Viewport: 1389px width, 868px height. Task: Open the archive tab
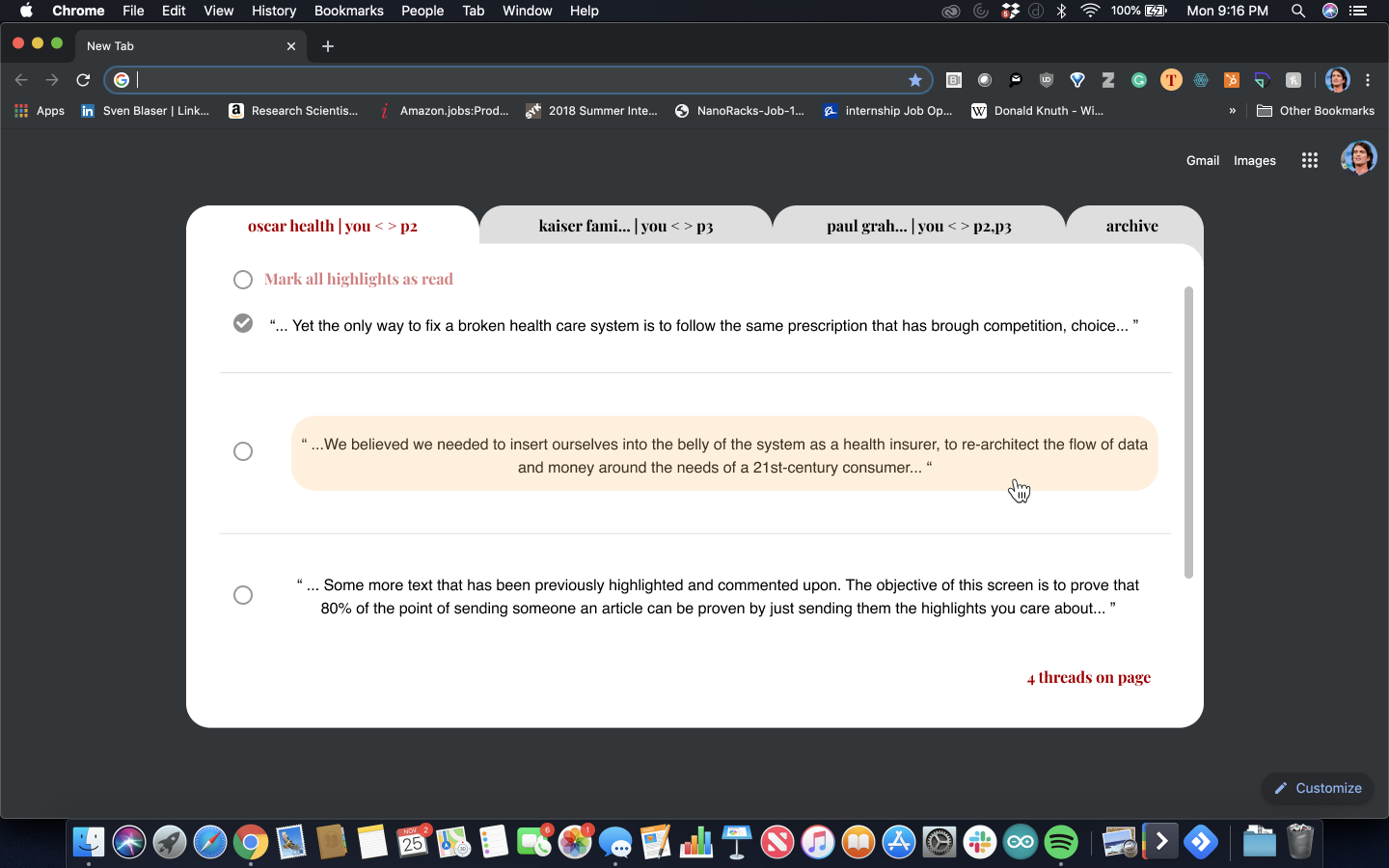(1132, 226)
